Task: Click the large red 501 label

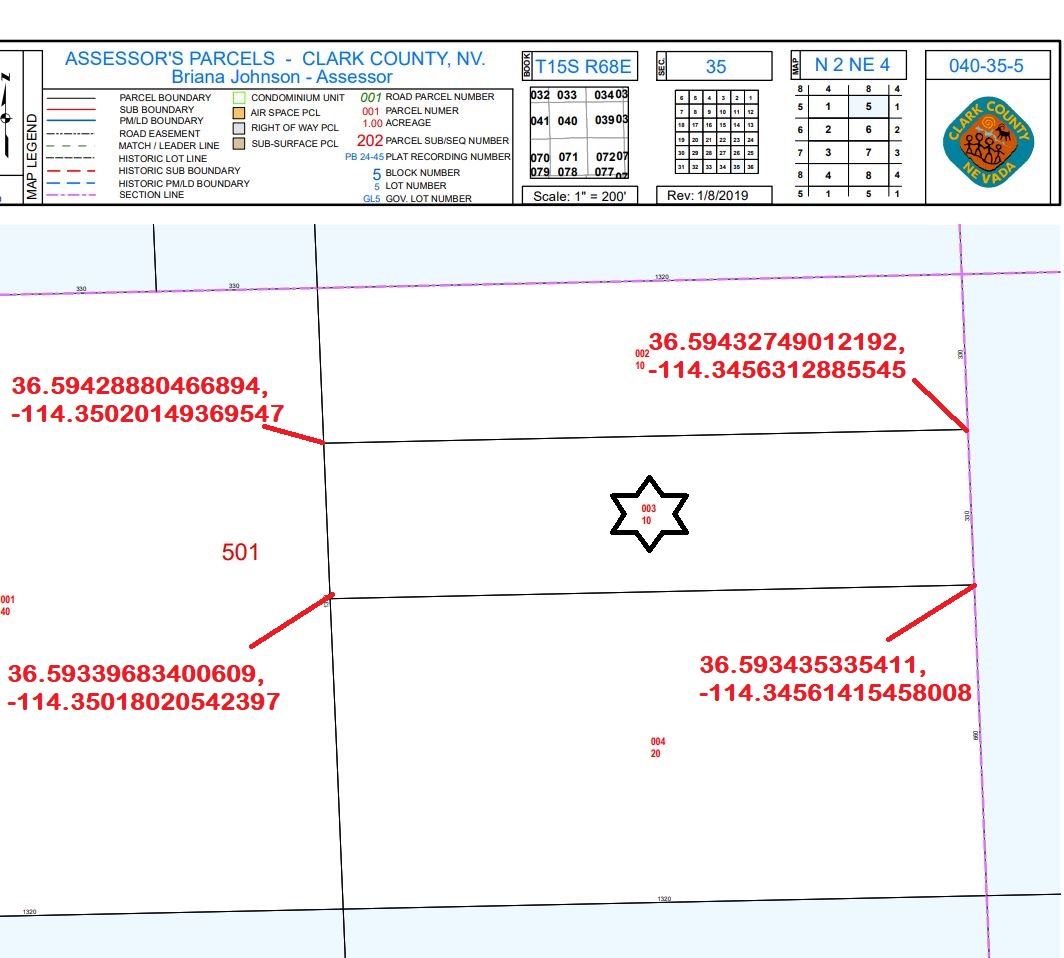Action: pyautogui.click(x=240, y=551)
